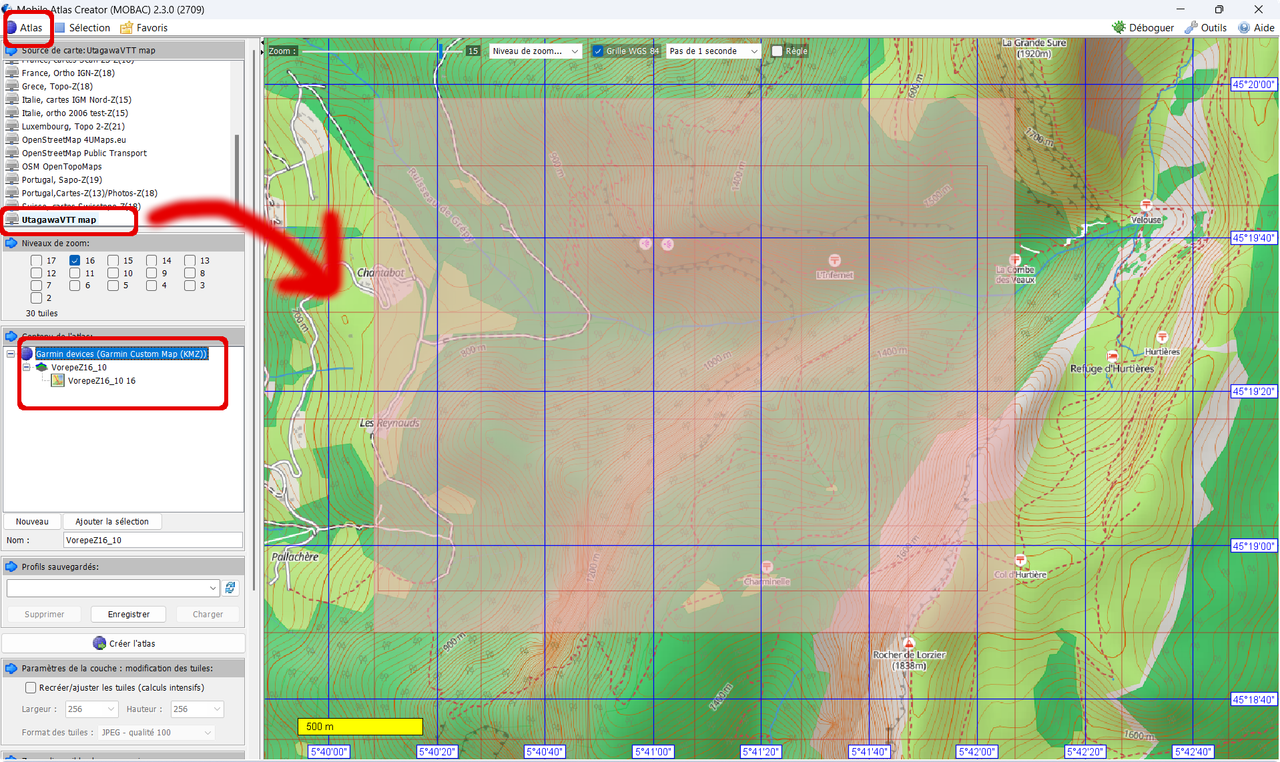Select Italie, ortho 2006 test-Z(15) source

coord(75,113)
